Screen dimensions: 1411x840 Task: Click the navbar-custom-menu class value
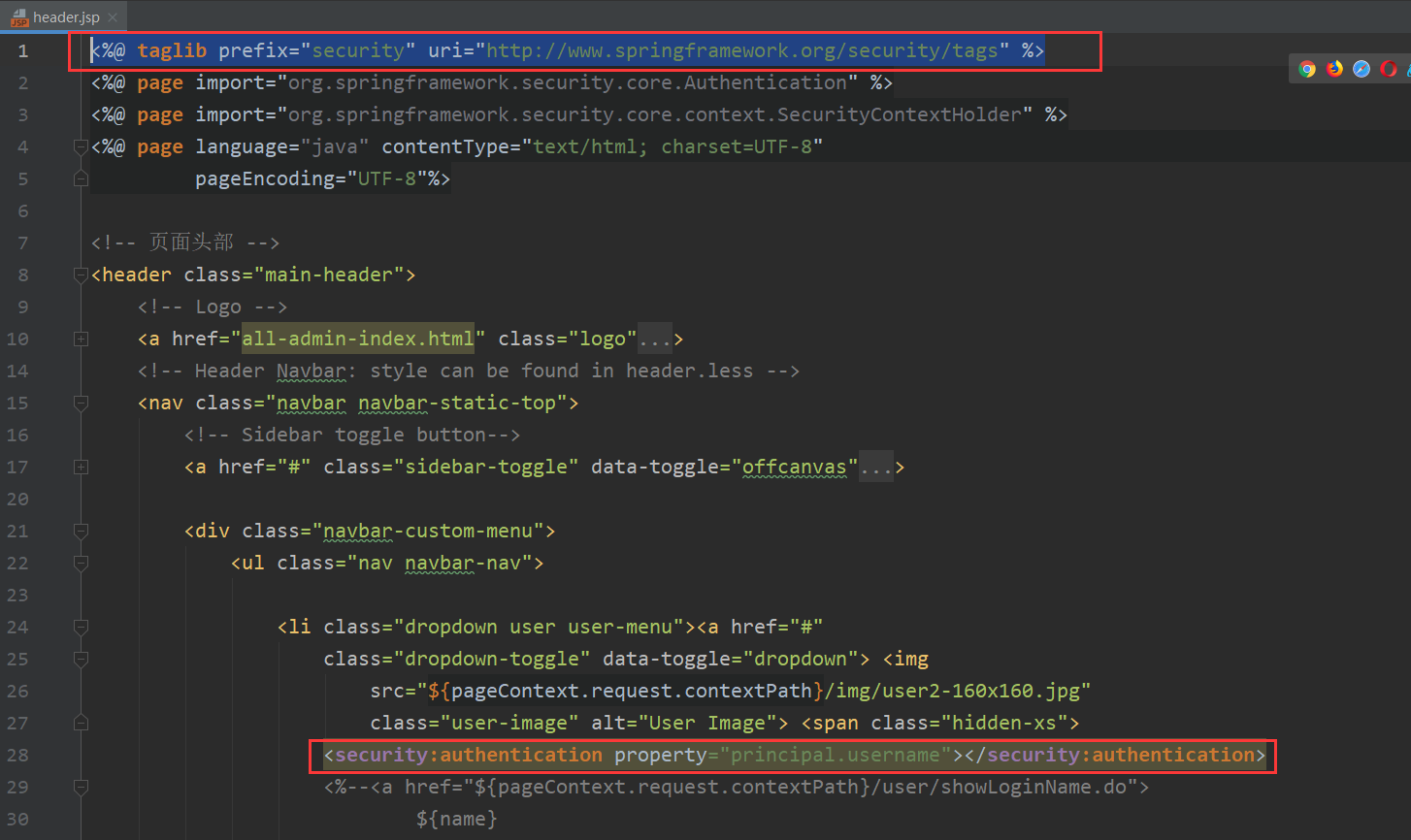tap(428, 531)
